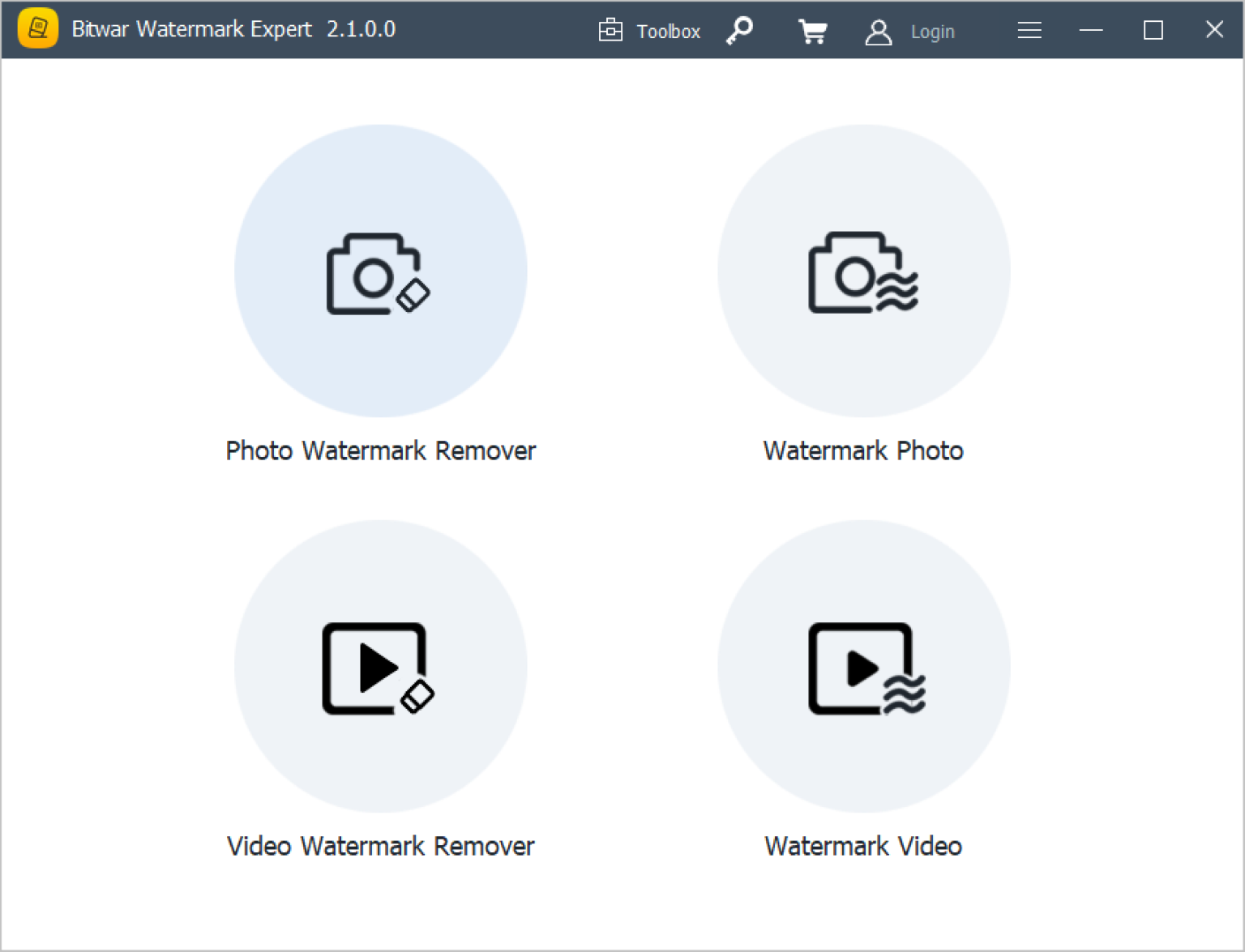Close the Bitwar Watermark Expert window

tap(1214, 30)
